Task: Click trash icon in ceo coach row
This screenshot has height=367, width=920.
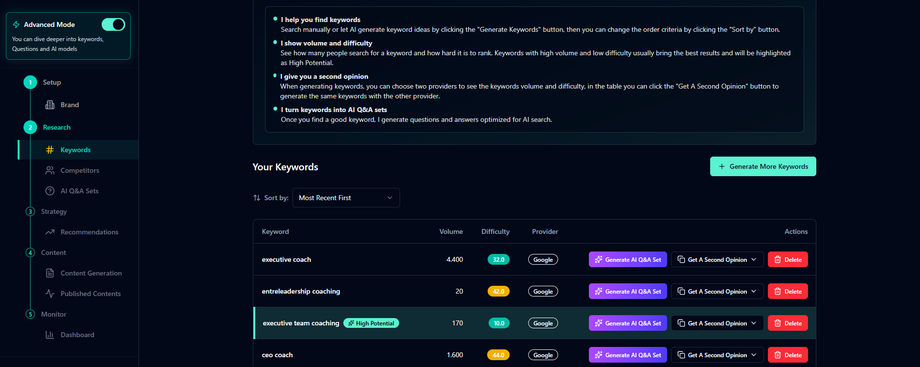Action: click(x=777, y=355)
